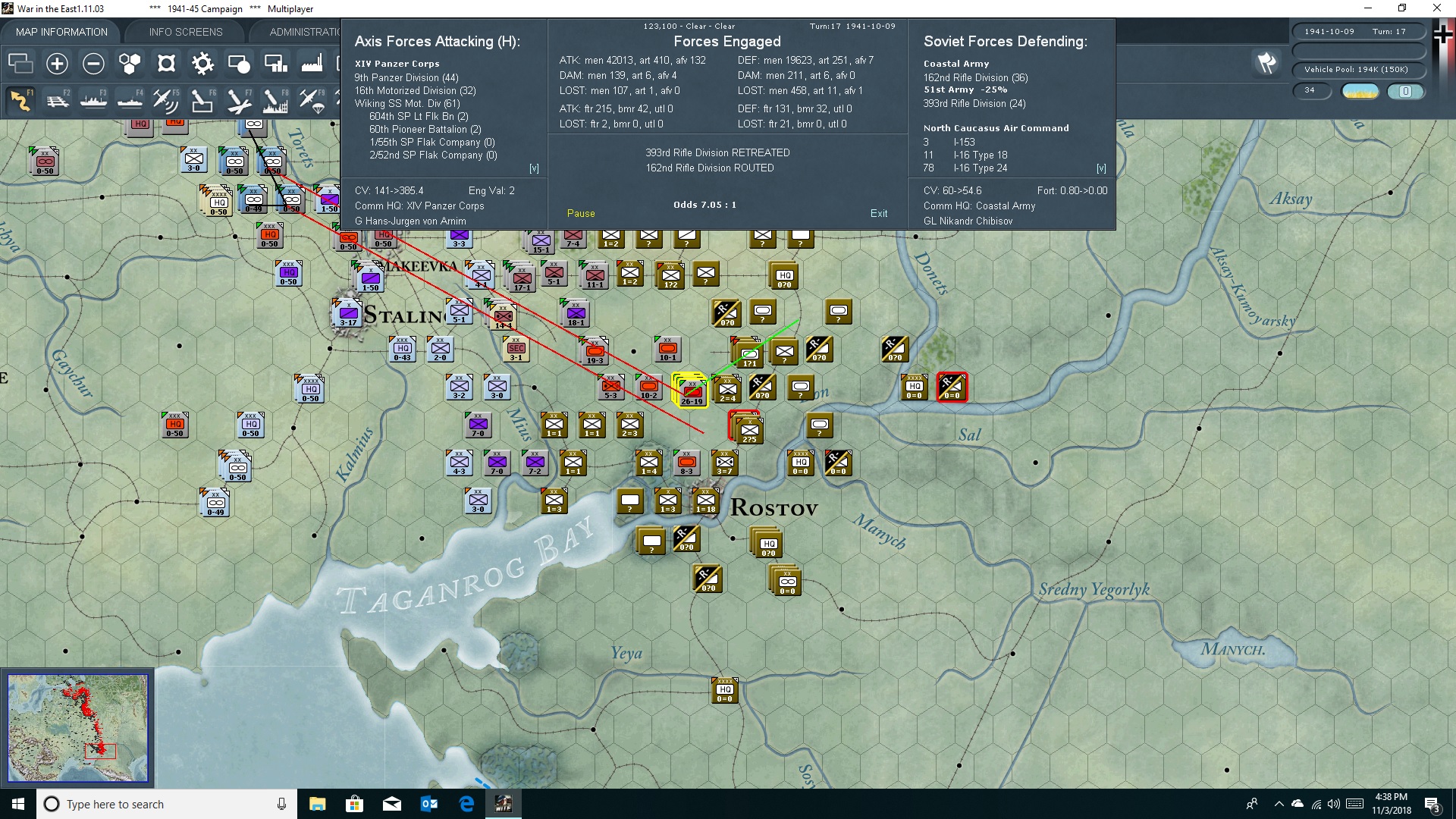
Task: Click Wiking SS Mot. Div (61) entry
Action: click(407, 103)
